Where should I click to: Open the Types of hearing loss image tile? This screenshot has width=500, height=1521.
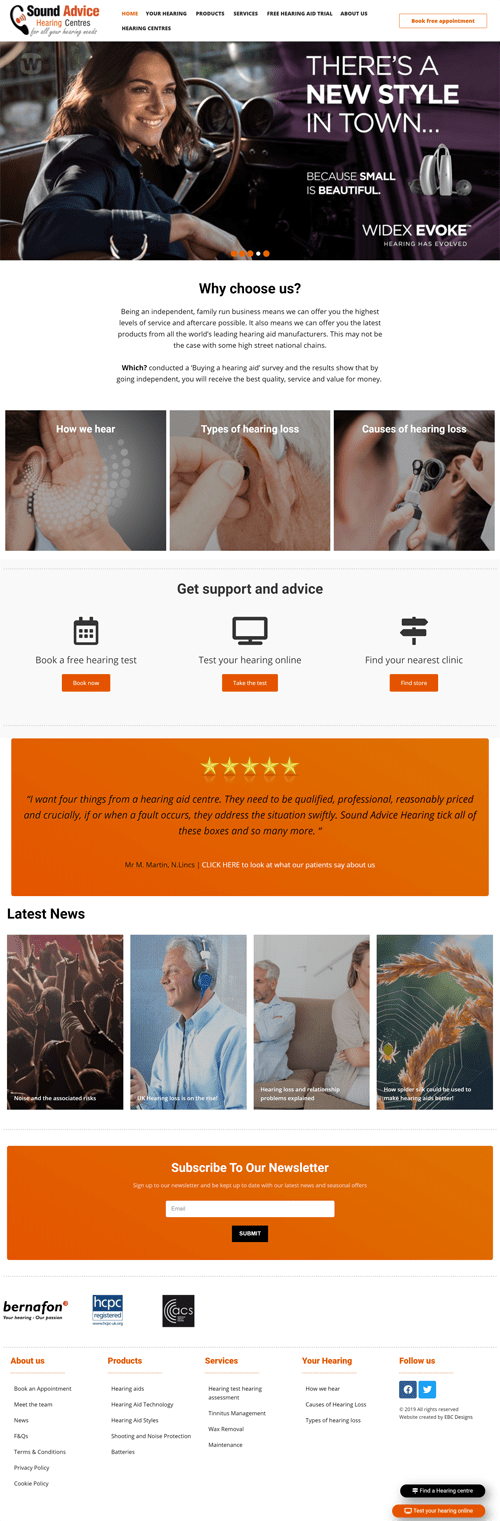pos(250,480)
